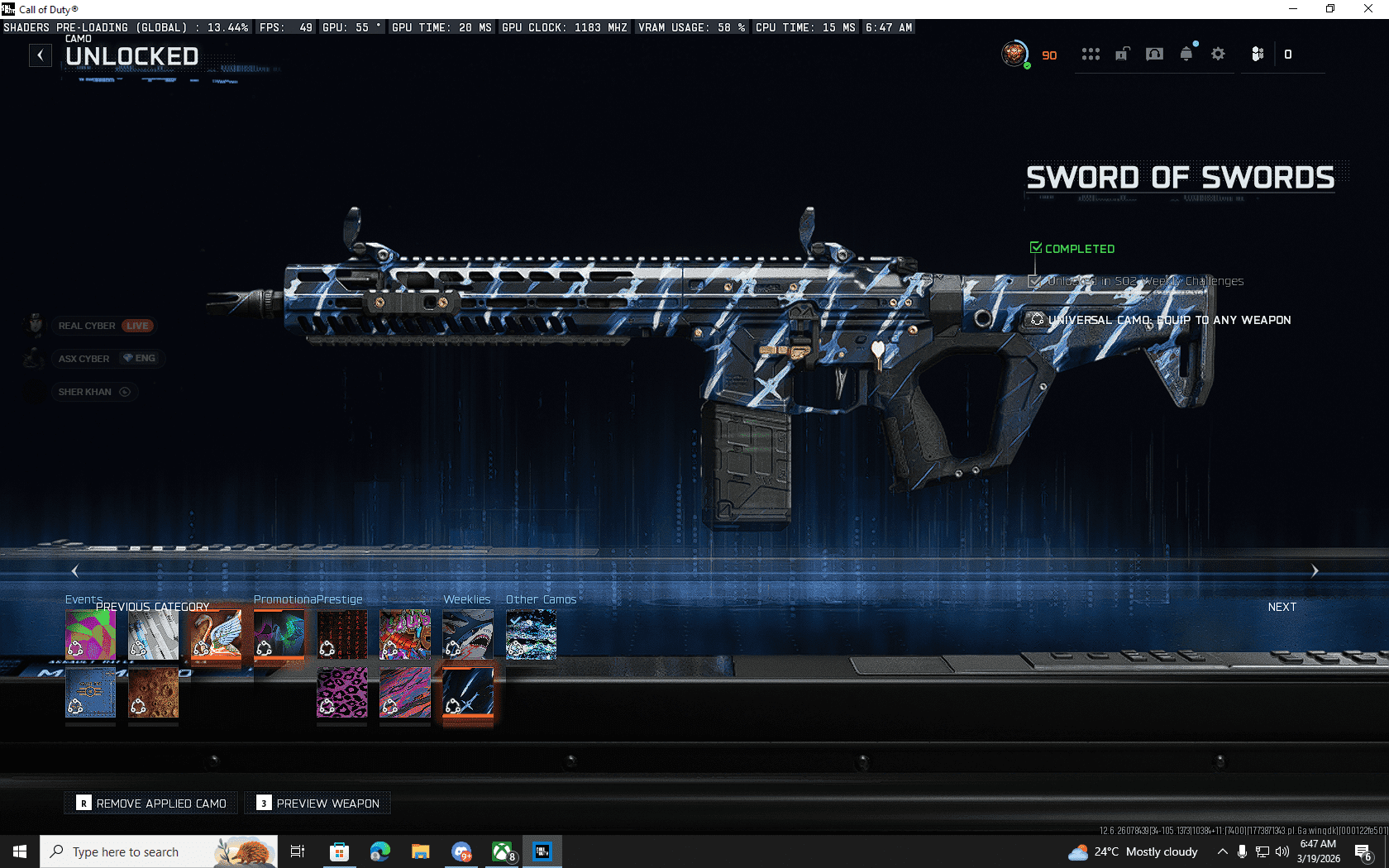
Task: Go back using the back arrow
Action: [x=41, y=55]
